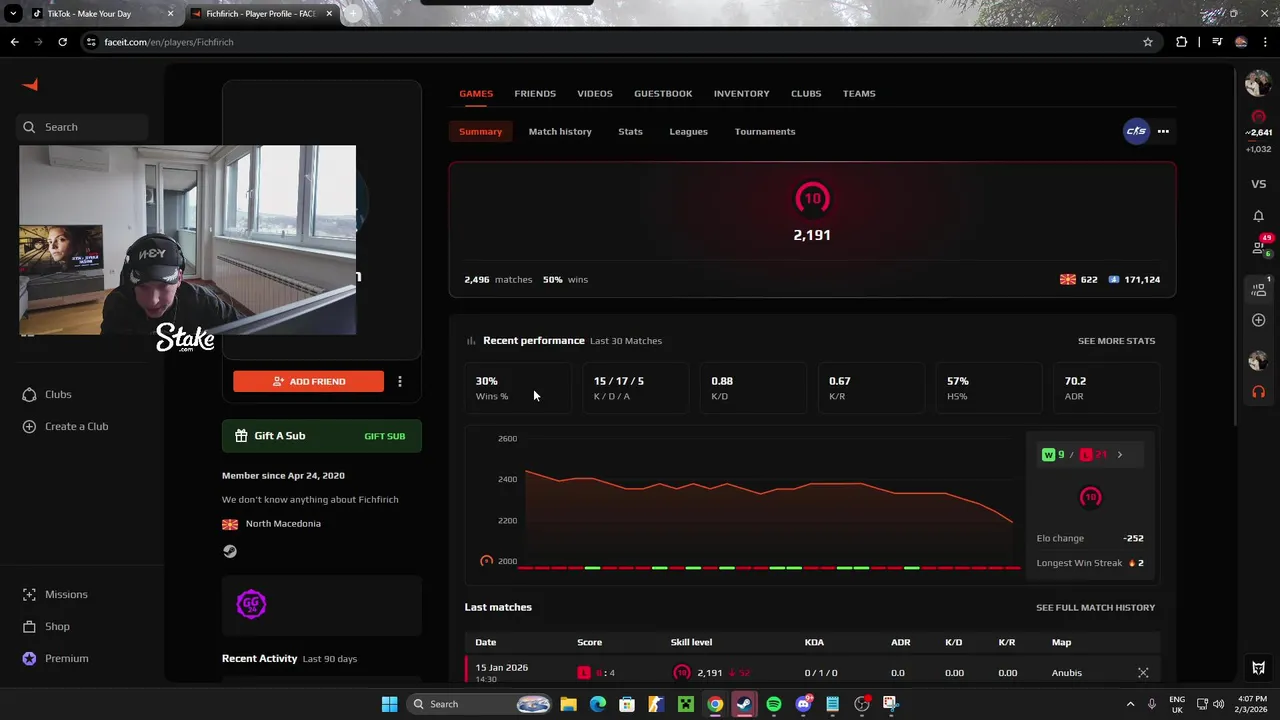Open the Teams tab
Image resolution: width=1280 pixels, height=720 pixels.
(859, 93)
